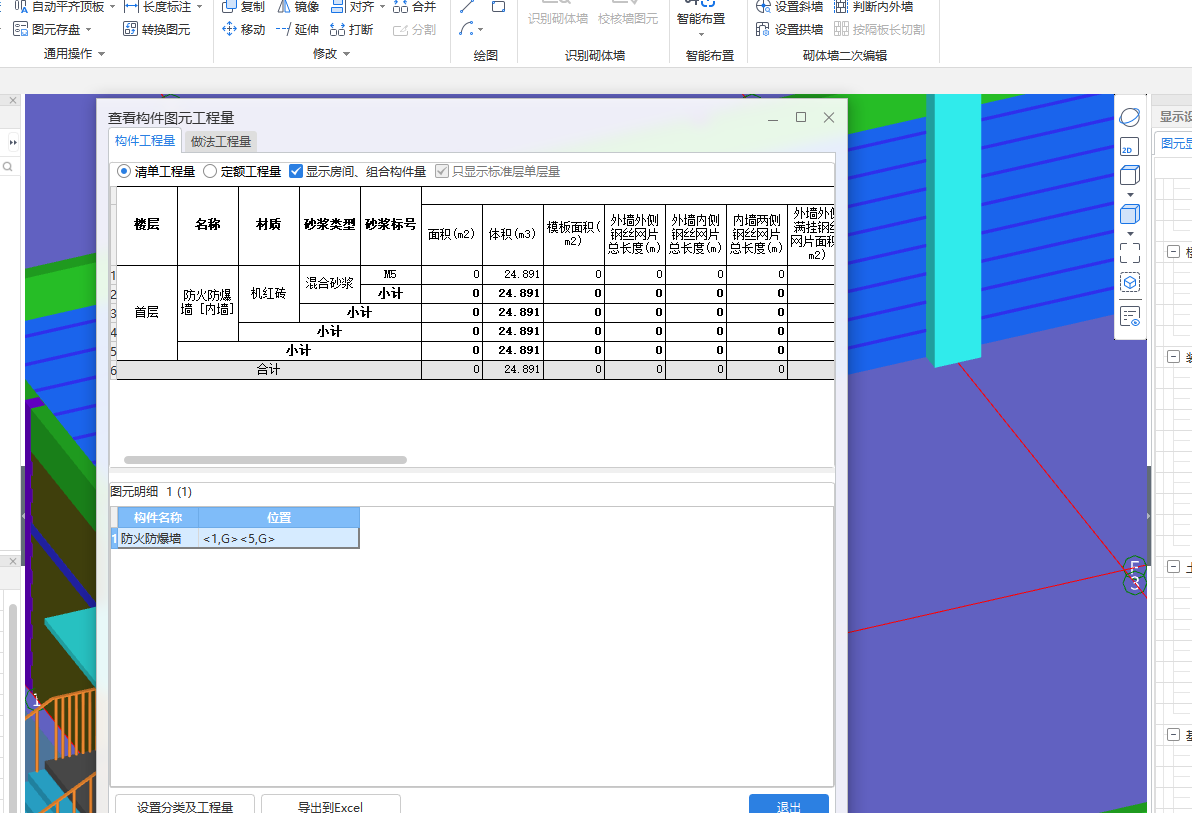Click the 退出 button
Screen dimensions: 1192x813
788,805
